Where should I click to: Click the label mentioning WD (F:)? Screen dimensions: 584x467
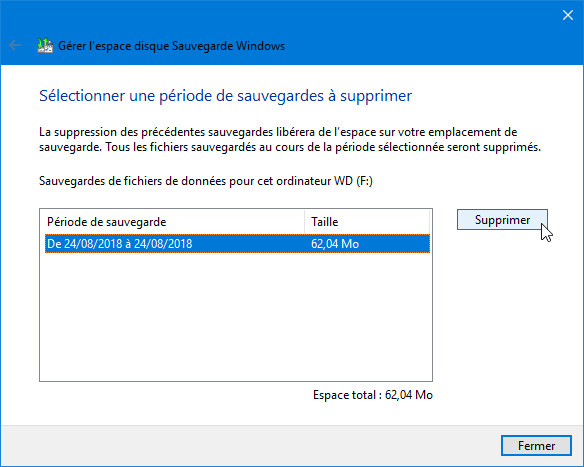pyautogui.click(x=206, y=181)
